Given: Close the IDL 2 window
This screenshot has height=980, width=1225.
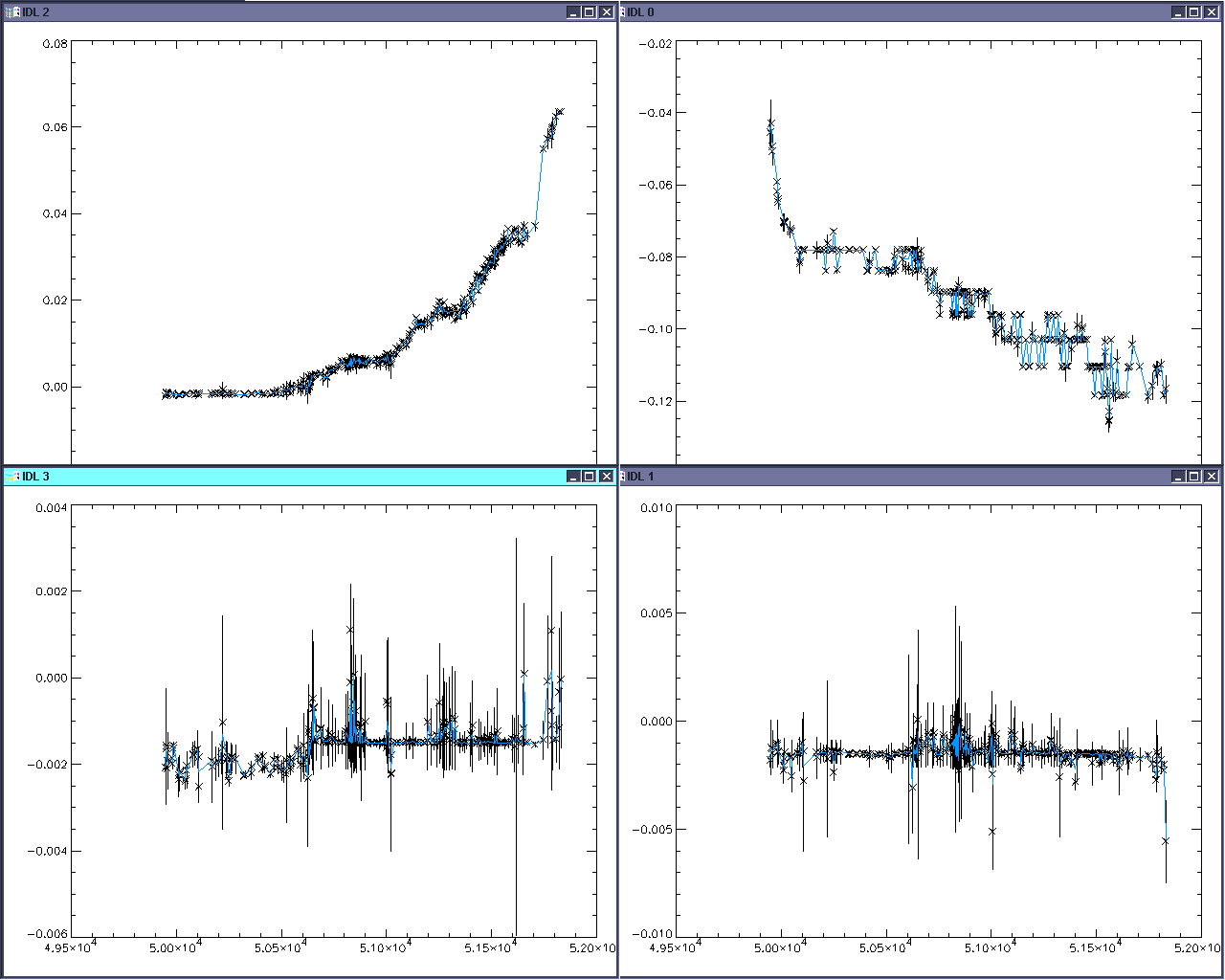Looking at the screenshot, I should click(x=606, y=12).
